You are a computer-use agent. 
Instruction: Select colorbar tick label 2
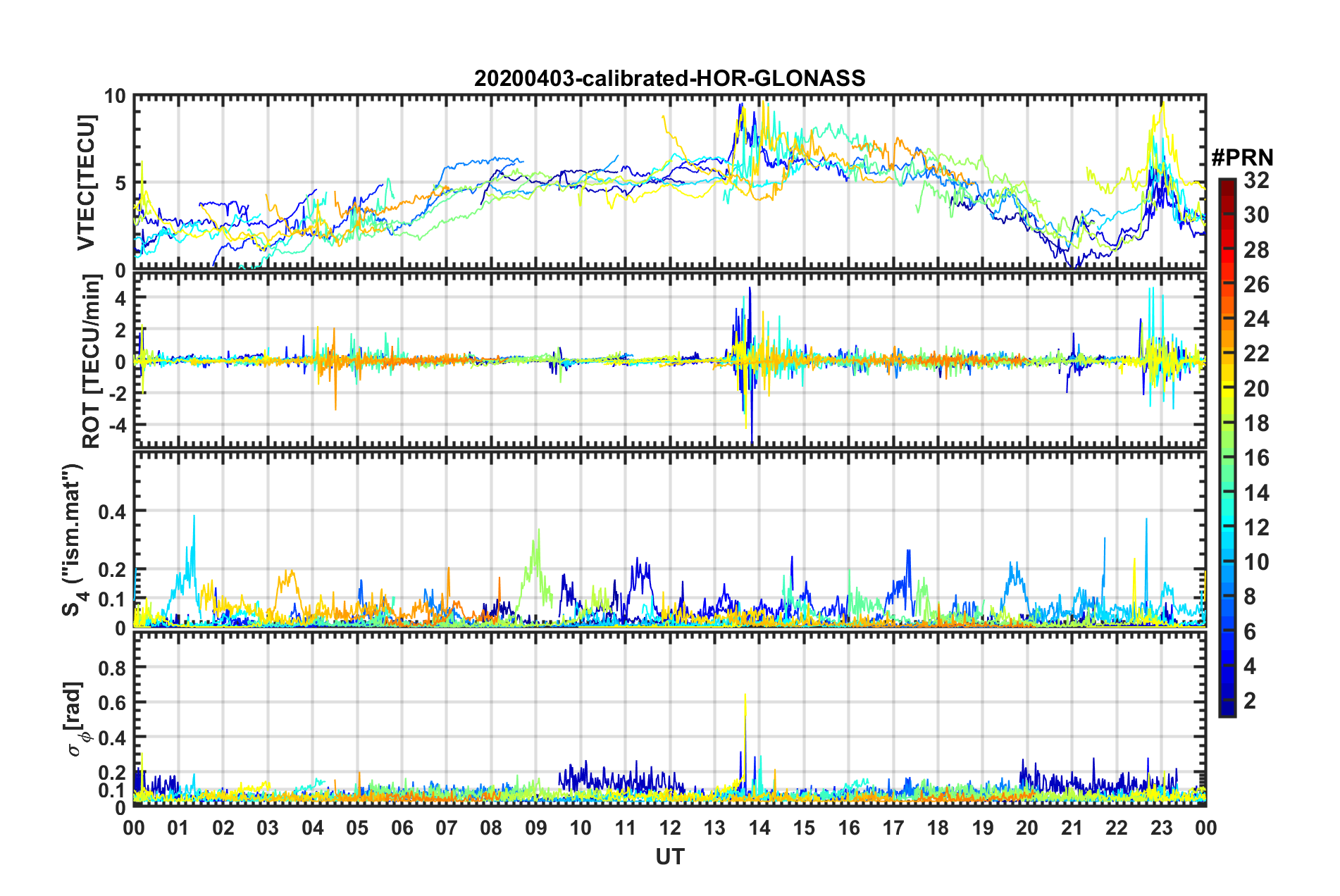pyautogui.click(x=1250, y=700)
